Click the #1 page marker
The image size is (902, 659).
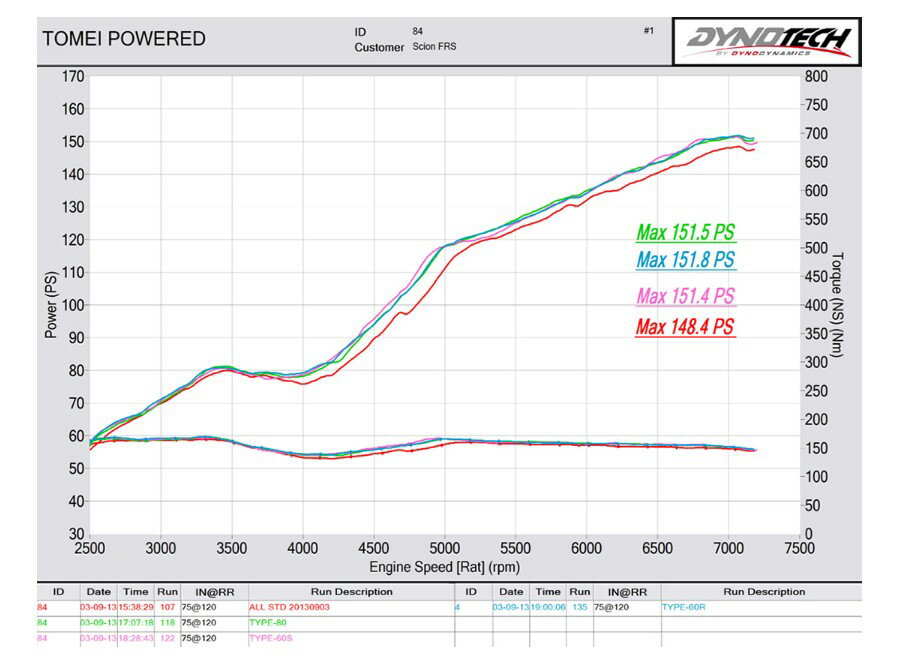tap(649, 31)
